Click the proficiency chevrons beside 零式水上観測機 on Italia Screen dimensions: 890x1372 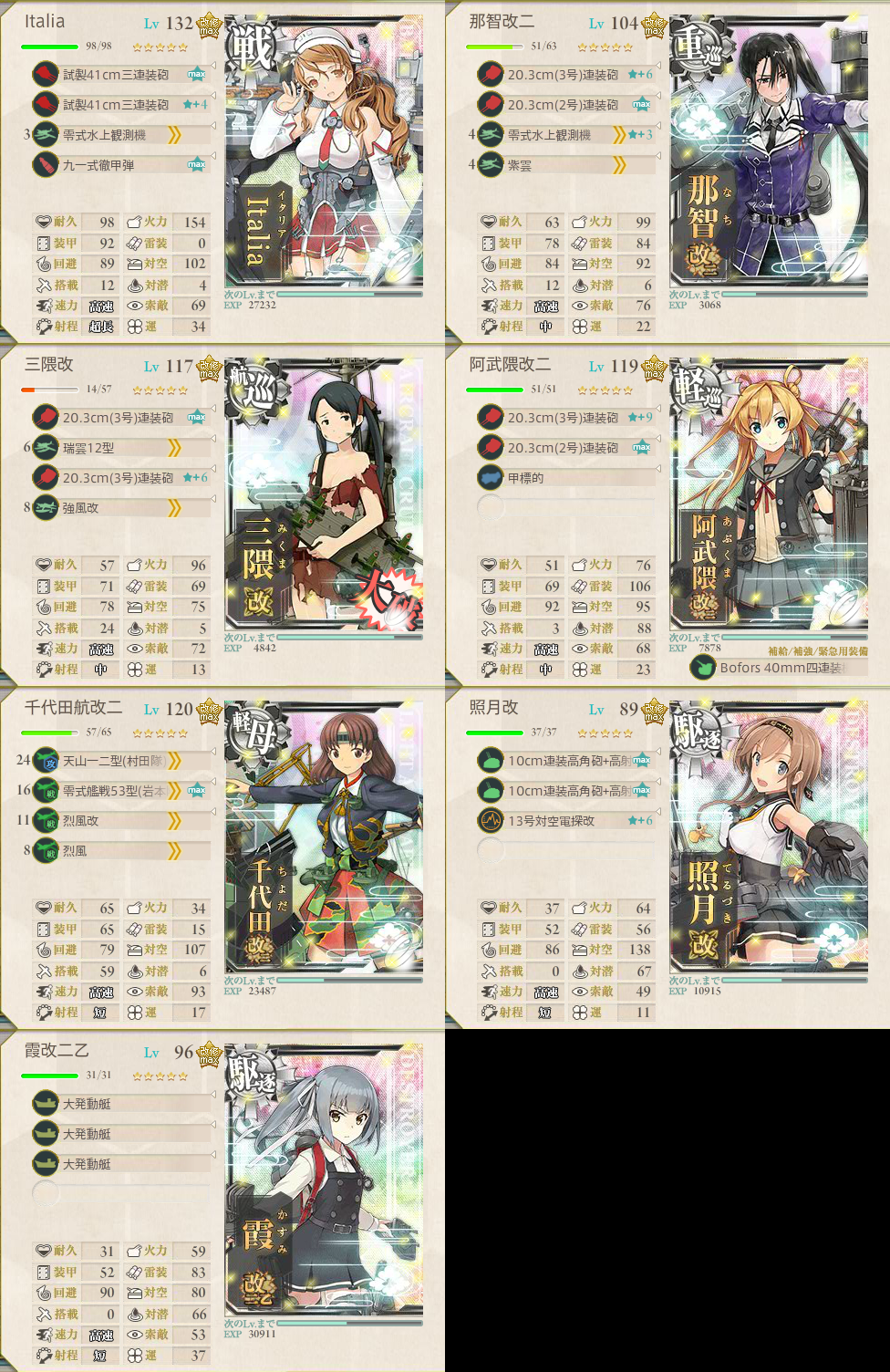point(174,135)
